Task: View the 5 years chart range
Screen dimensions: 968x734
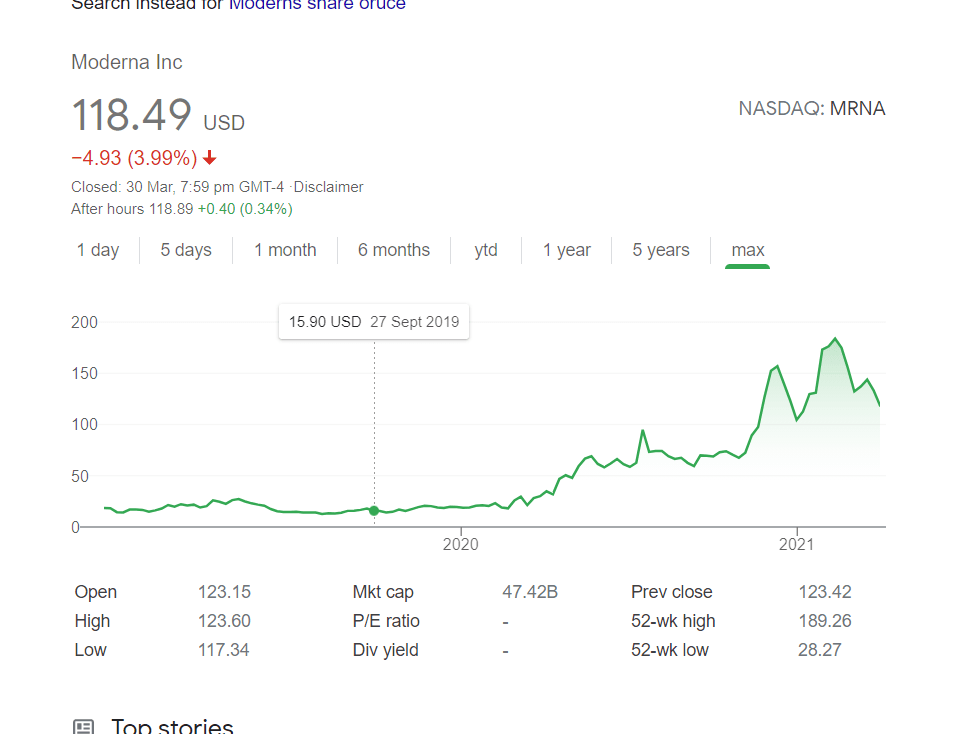Action: (661, 250)
